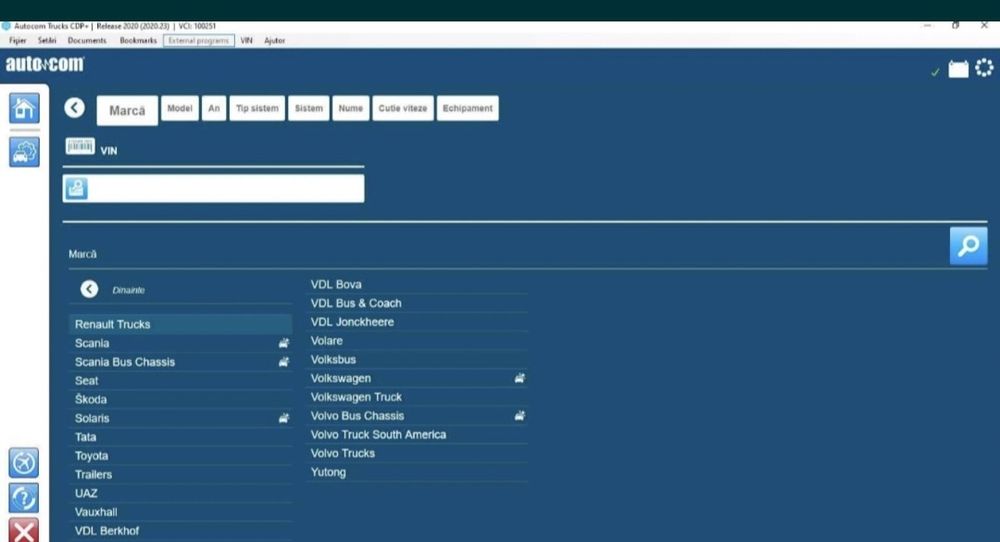Choose Volkswagen in brand list

[x=416, y=378]
